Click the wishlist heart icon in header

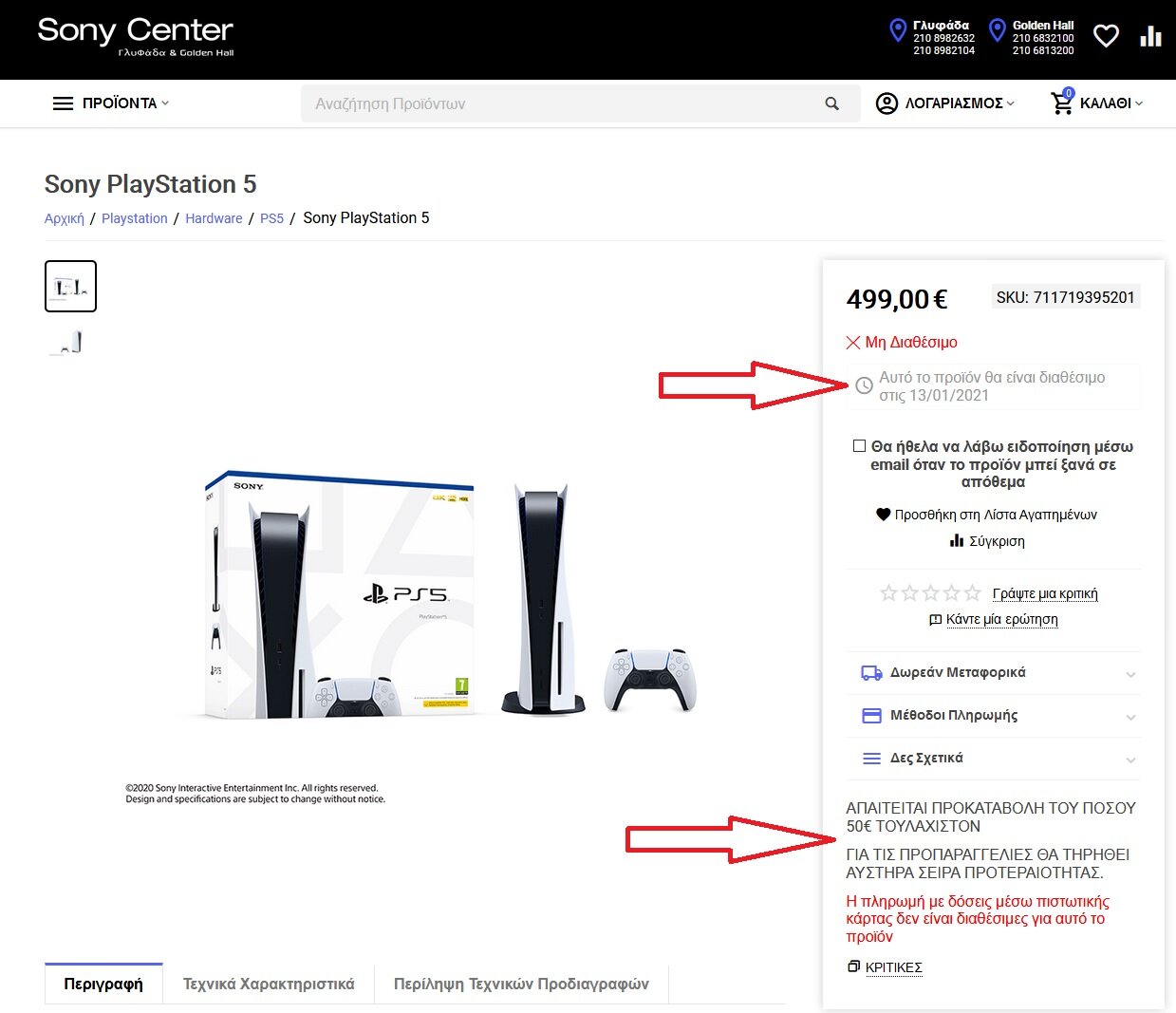pyautogui.click(x=1106, y=36)
